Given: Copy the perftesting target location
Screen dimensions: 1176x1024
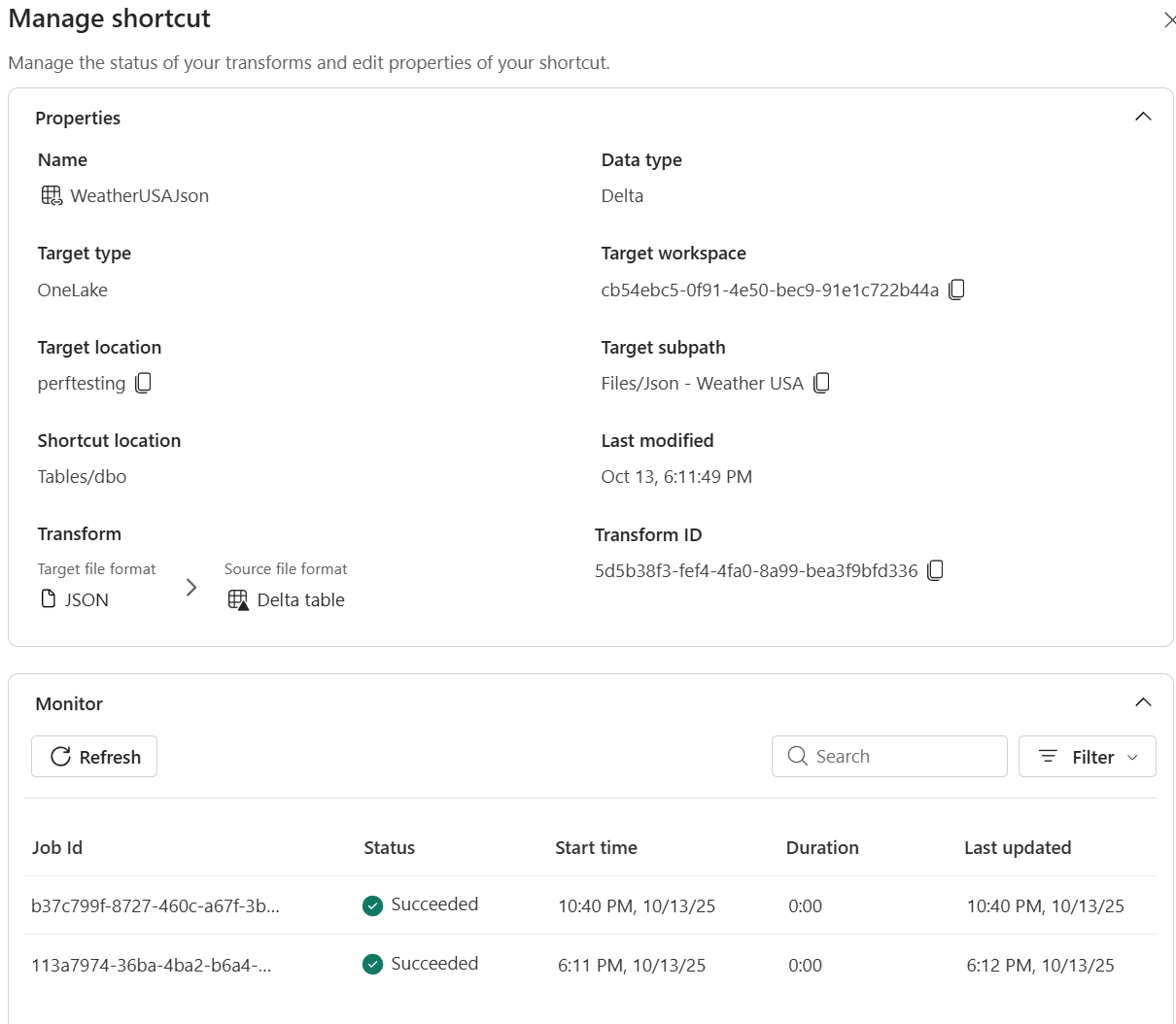Looking at the screenshot, I should click(142, 383).
